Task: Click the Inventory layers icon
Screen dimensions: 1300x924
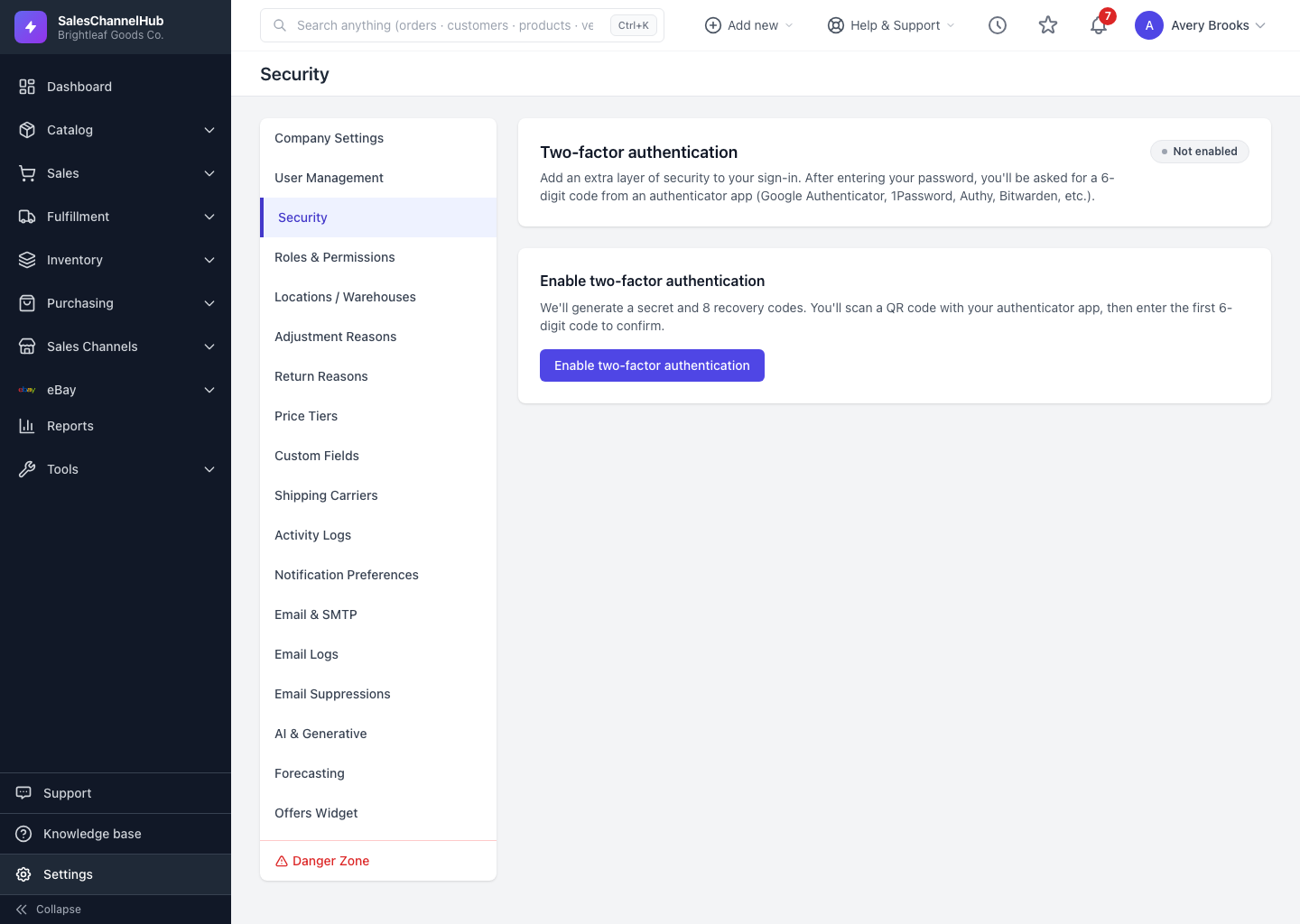Action: [27, 260]
